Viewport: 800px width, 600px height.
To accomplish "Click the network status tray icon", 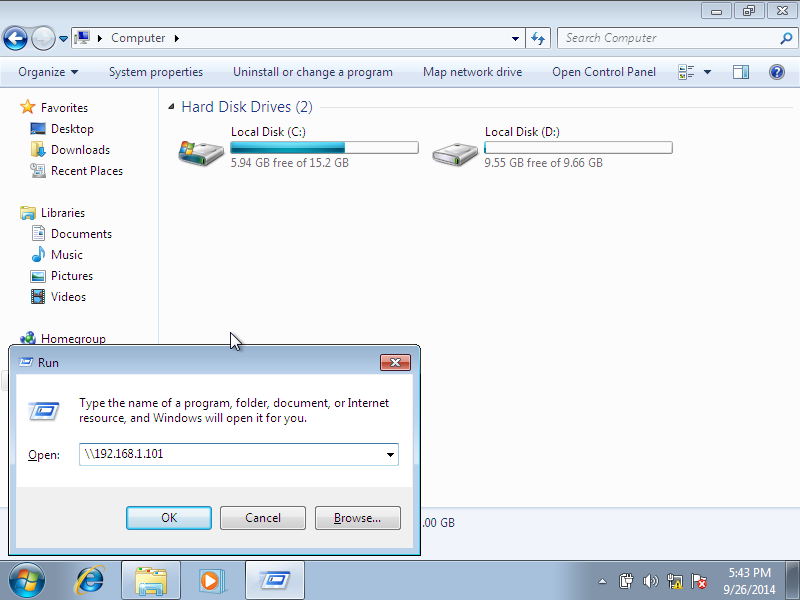I will [674, 581].
